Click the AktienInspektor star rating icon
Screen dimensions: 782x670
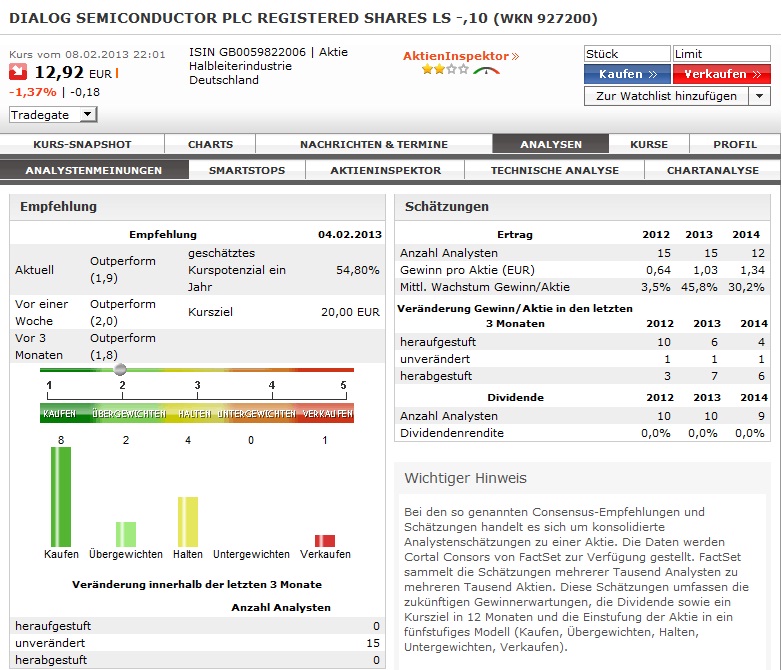click(444, 70)
